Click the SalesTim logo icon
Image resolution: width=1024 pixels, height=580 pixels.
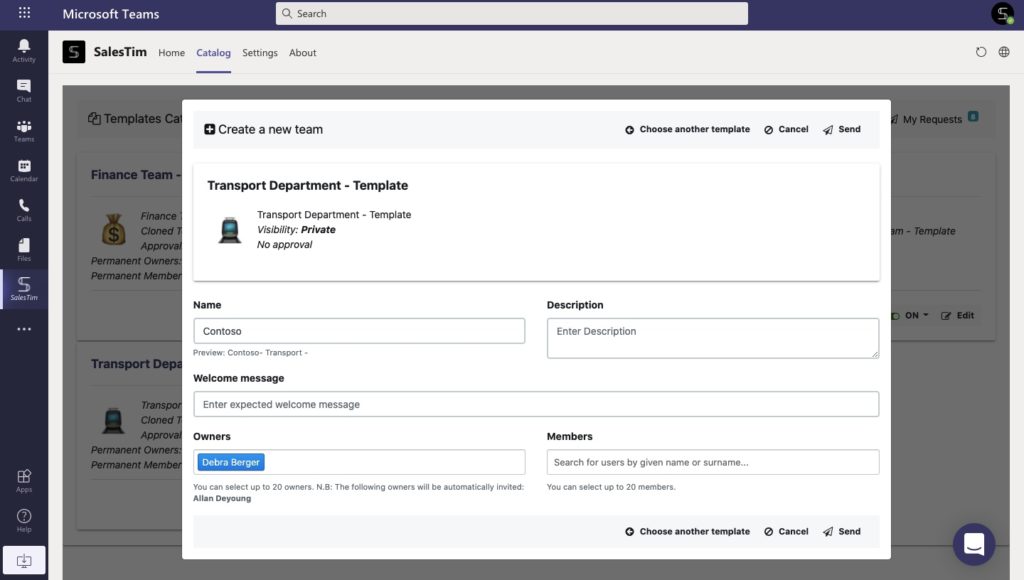click(74, 52)
